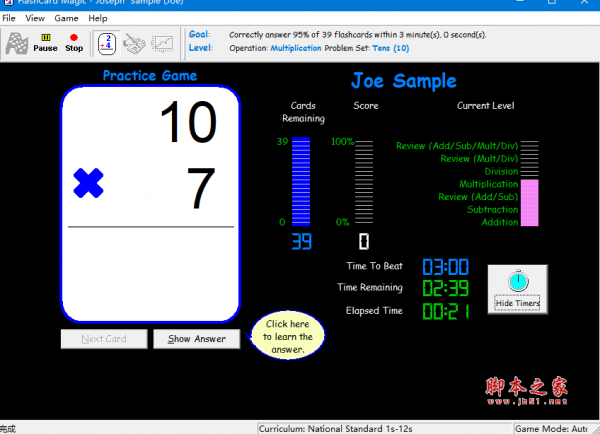The width and height of the screenshot is (600, 434).
Task: Click the score counter showing 0
Action: (364, 241)
